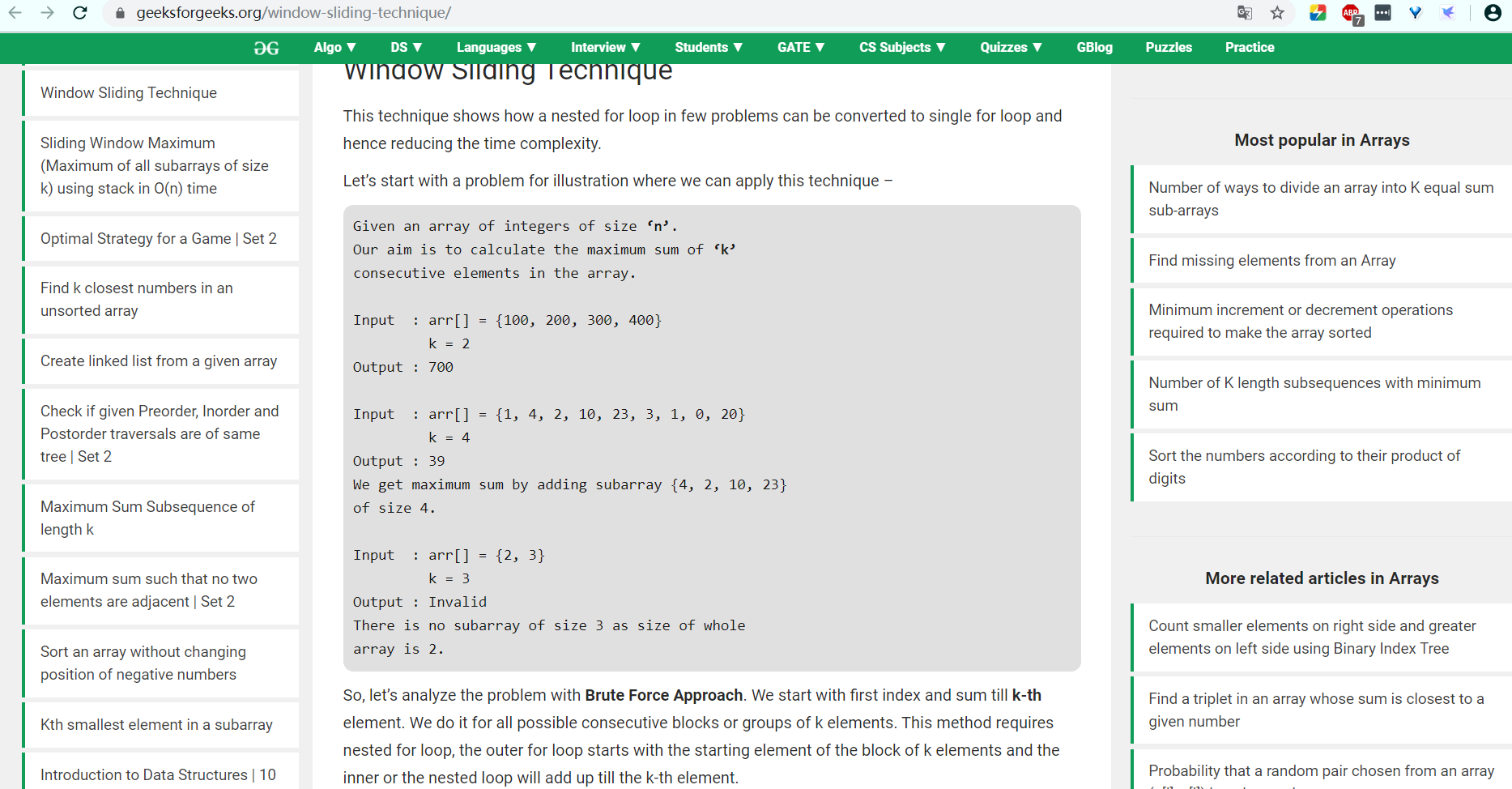Open the Google Translate page icon

(x=1245, y=13)
